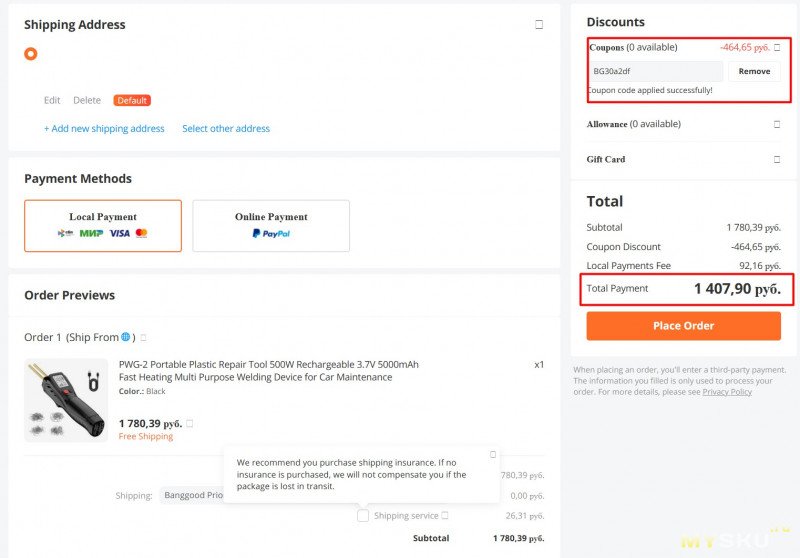This screenshot has height=558, width=800.
Task: Click the icon next to Ship From
Action: click(143, 338)
